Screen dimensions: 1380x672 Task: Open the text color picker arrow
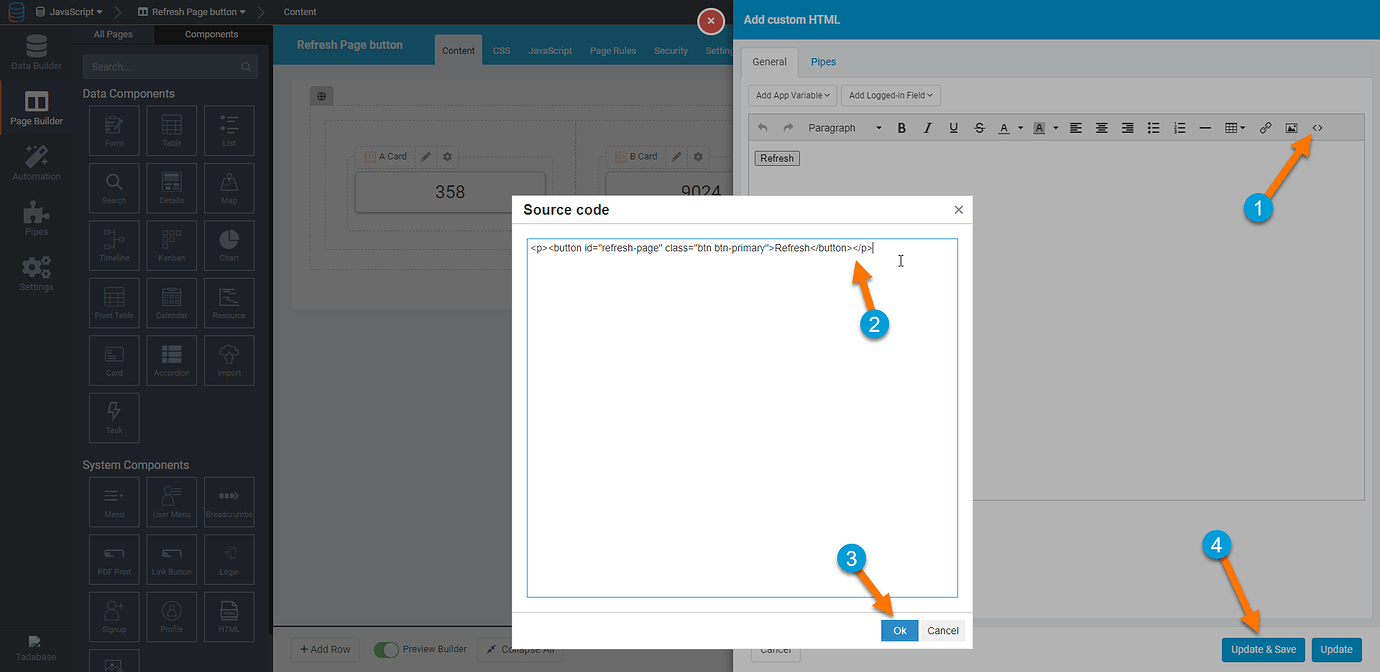coord(1020,128)
